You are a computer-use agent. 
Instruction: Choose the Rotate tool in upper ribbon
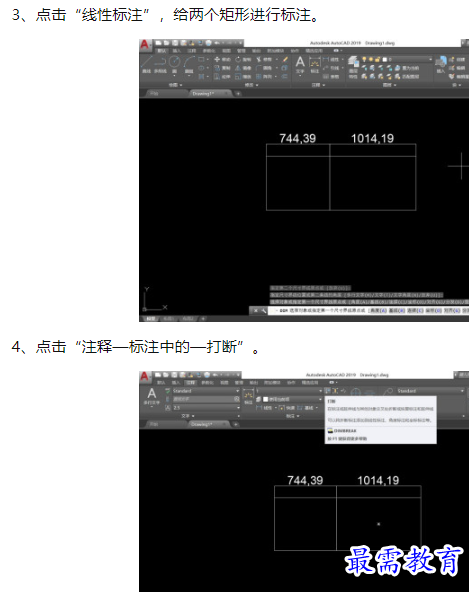click(x=243, y=60)
